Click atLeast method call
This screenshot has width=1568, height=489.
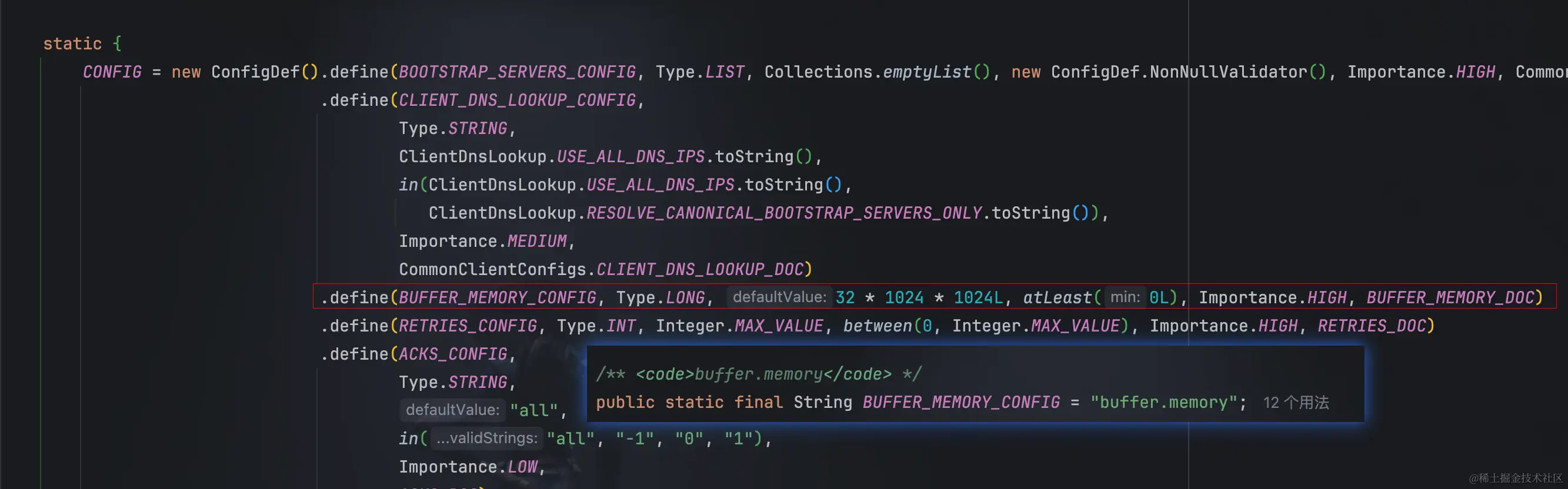(1057, 297)
